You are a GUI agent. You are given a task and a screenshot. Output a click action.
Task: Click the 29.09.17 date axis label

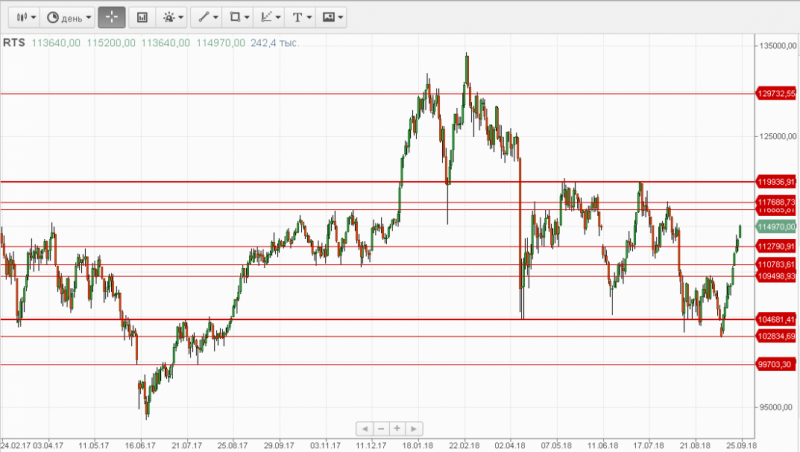pos(279,445)
